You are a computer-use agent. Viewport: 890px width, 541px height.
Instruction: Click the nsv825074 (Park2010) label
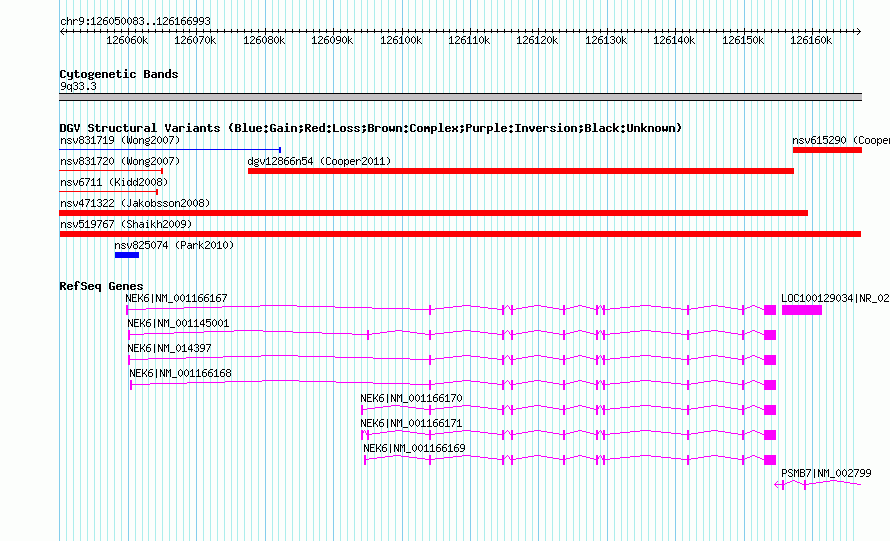174,245
